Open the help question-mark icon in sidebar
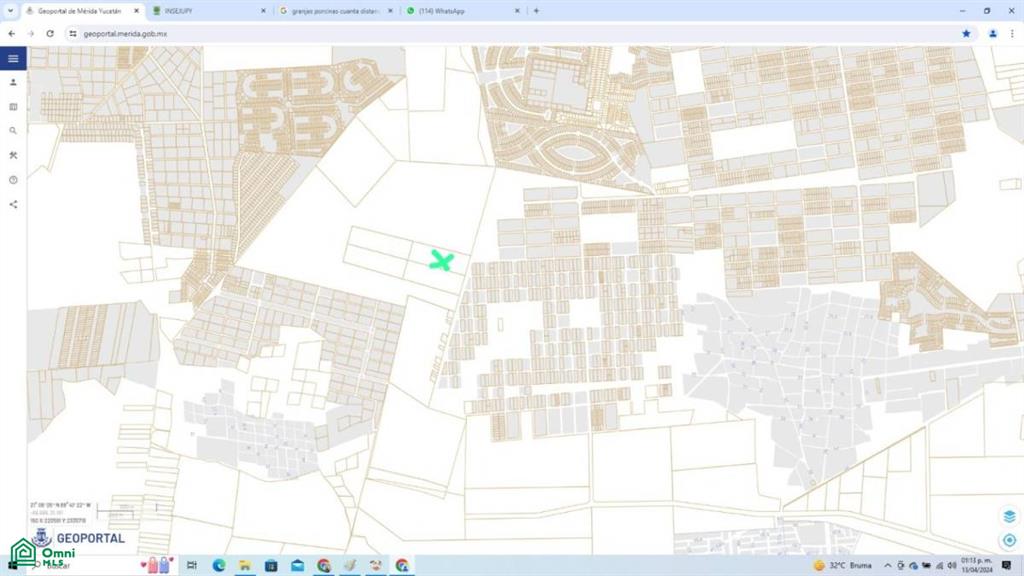Viewport: 1024px width, 576px height. pyautogui.click(x=13, y=180)
